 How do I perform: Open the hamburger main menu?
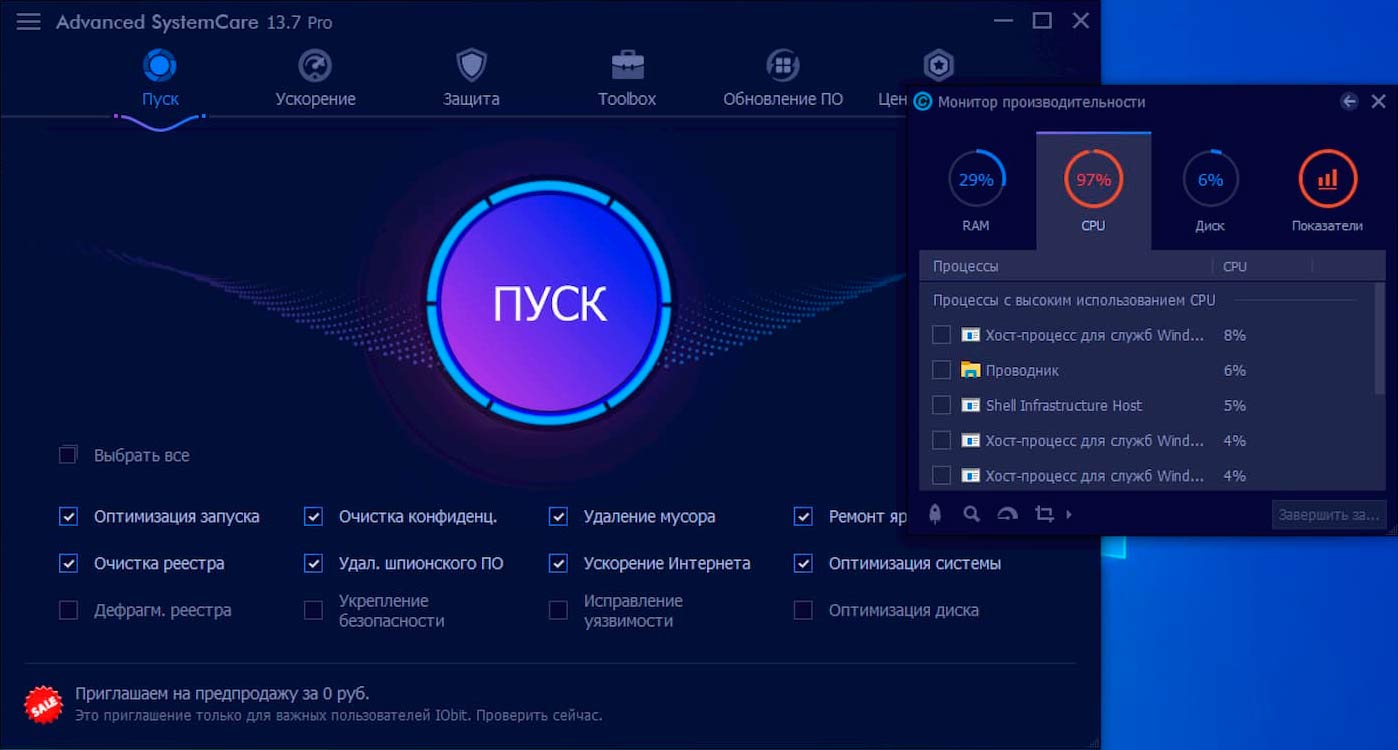pos(29,21)
